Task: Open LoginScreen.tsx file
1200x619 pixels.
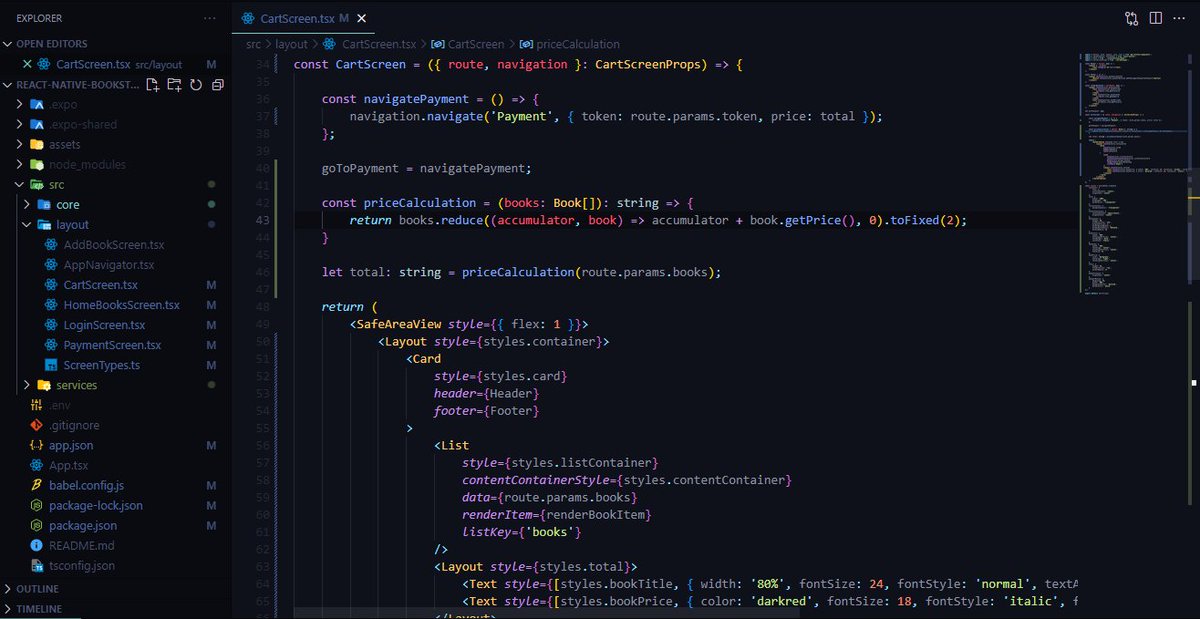Action: (115, 325)
